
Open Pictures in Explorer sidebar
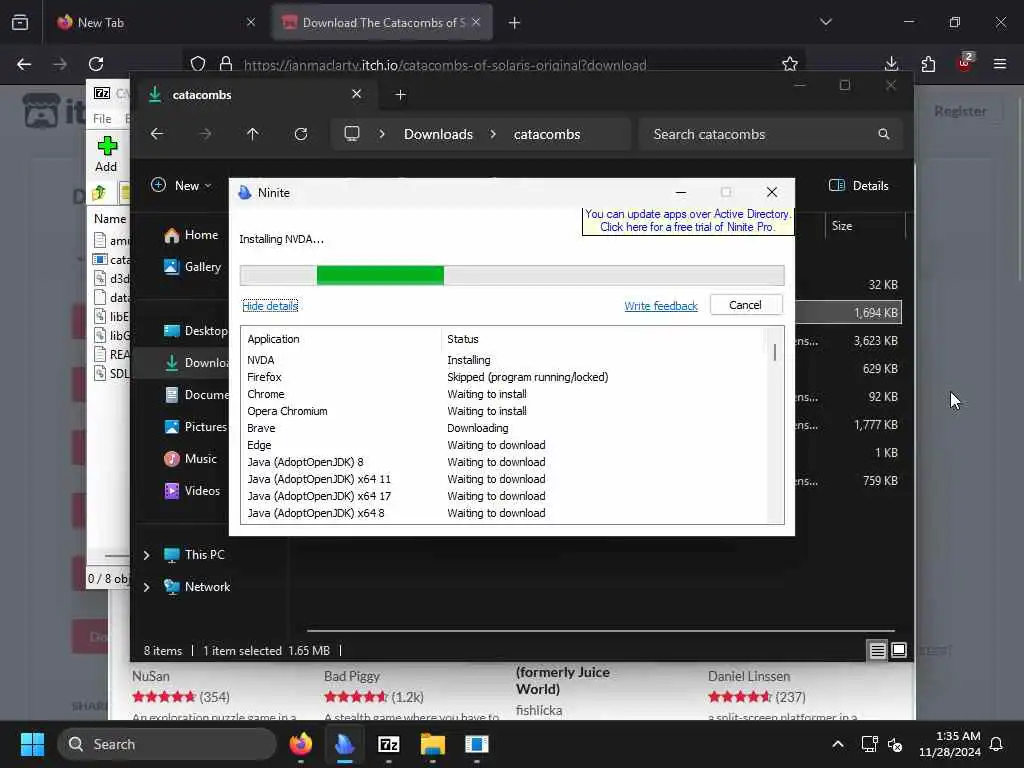[196, 426]
